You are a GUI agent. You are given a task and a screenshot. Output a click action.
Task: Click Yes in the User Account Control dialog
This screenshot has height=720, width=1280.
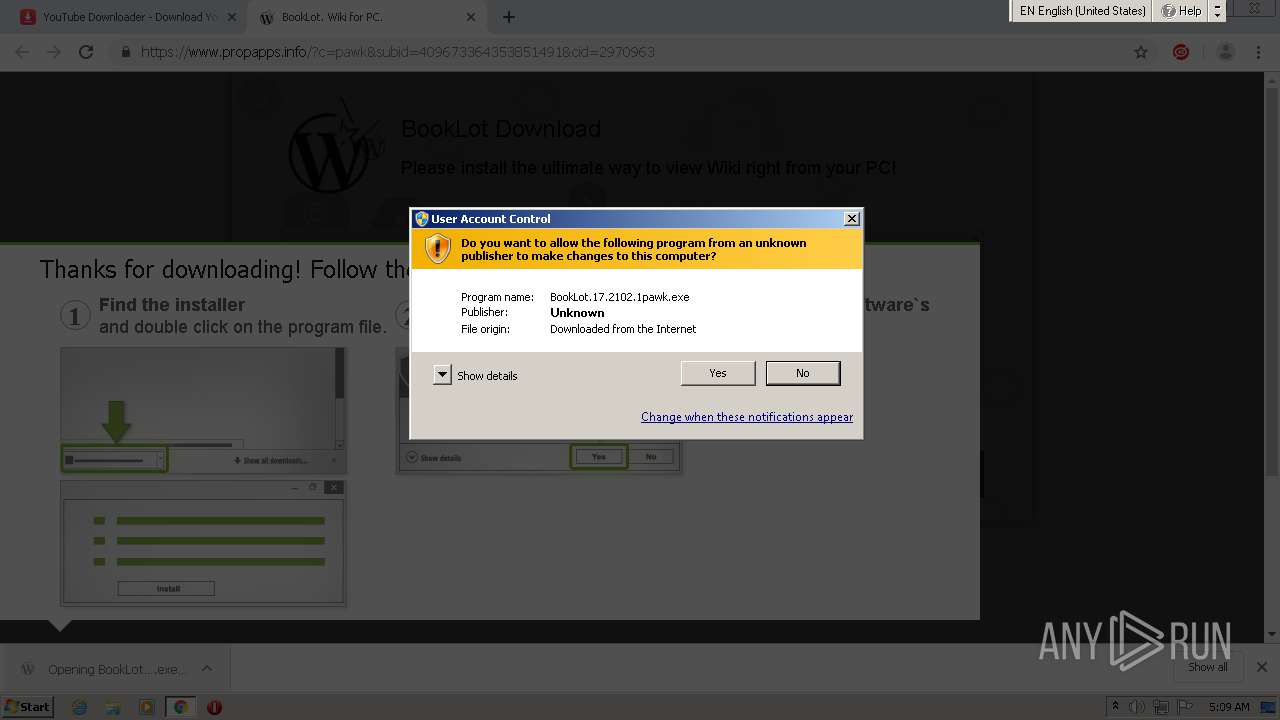tap(717, 373)
